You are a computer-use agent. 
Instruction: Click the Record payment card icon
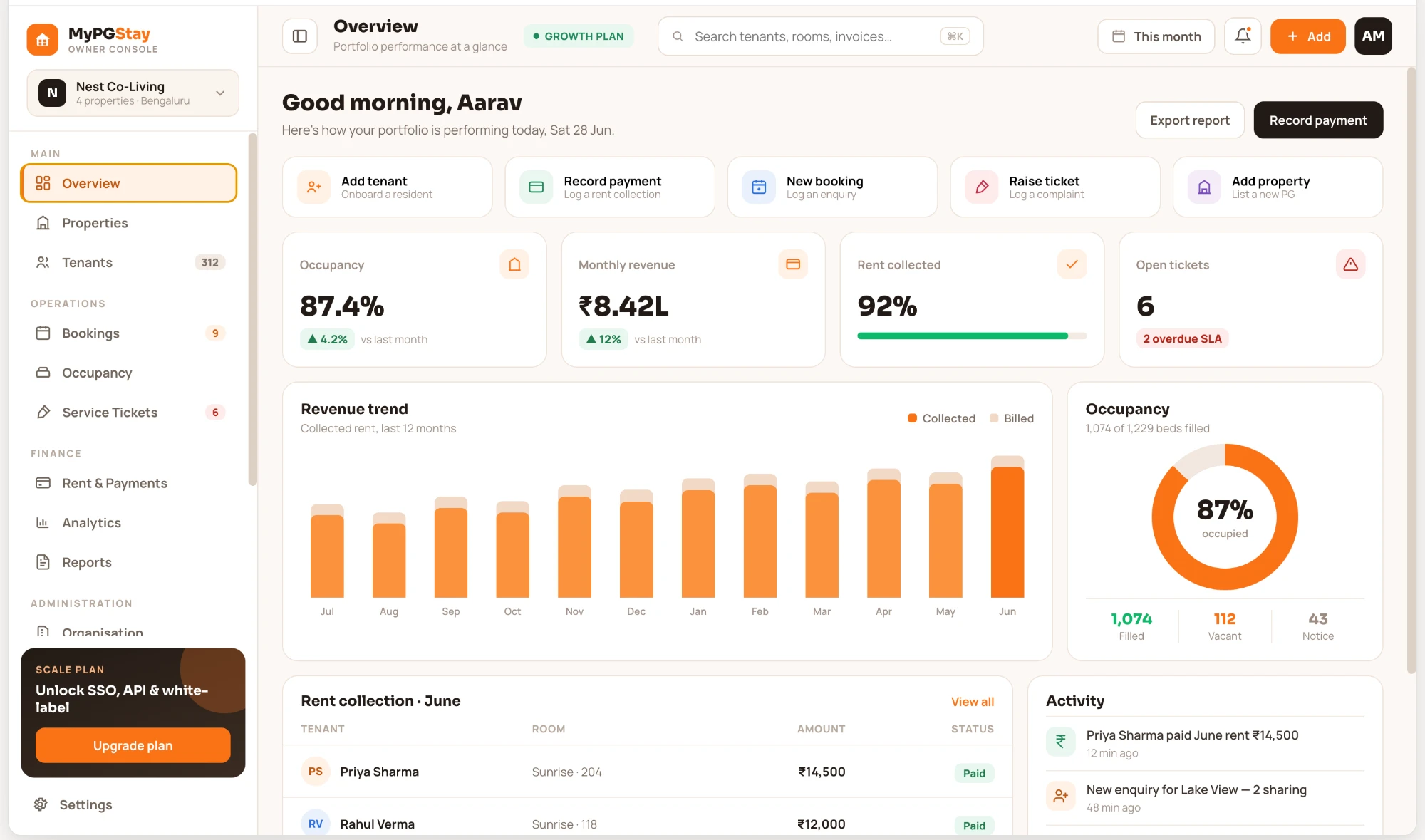(536, 187)
